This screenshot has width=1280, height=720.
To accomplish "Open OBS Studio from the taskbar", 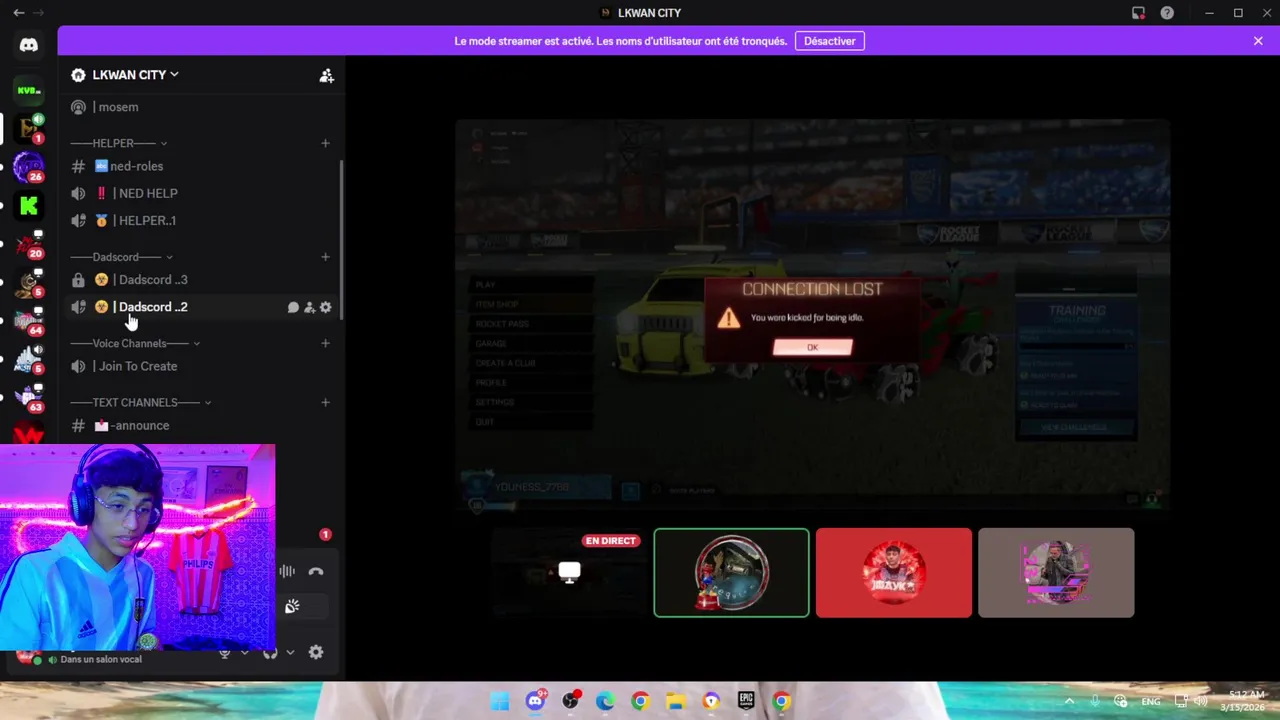I will pos(570,701).
